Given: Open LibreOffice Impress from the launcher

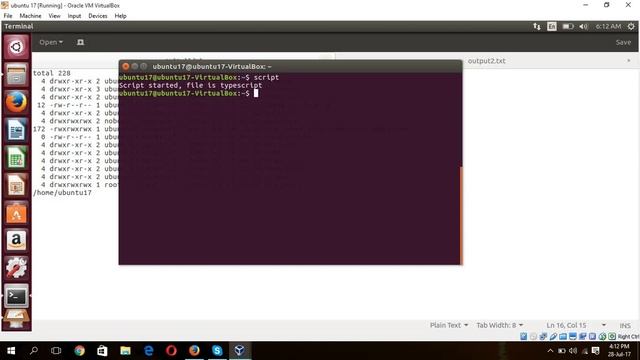Looking at the screenshot, I should click(16, 186).
